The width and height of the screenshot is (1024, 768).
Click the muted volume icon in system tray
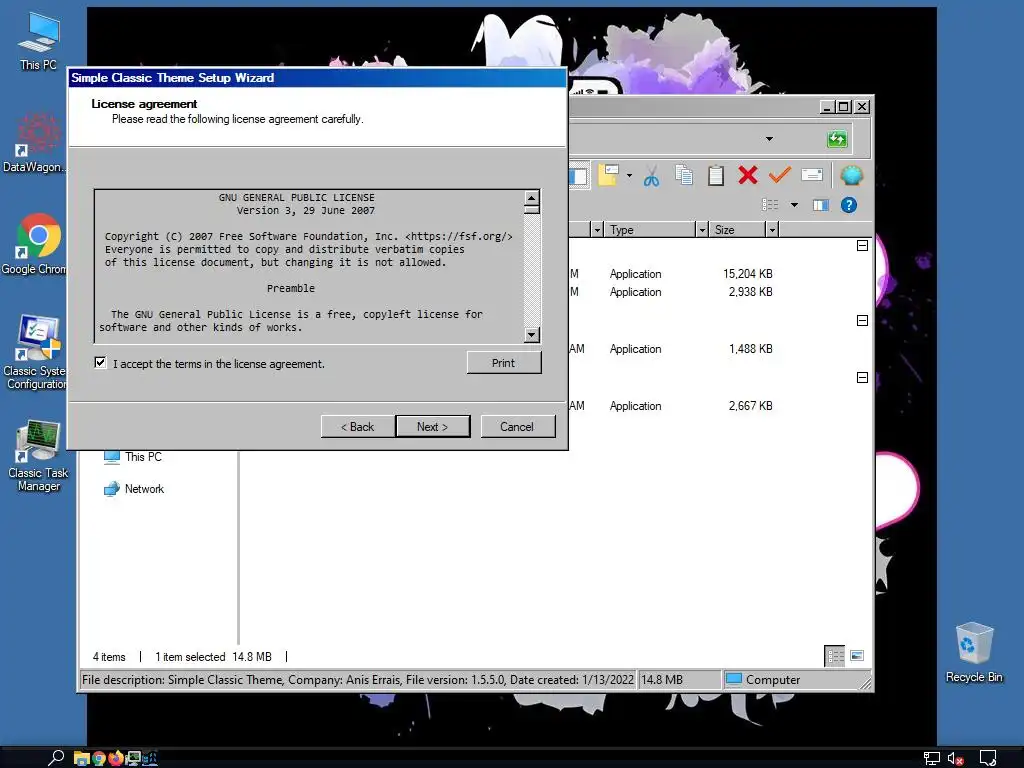tap(955, 759)
